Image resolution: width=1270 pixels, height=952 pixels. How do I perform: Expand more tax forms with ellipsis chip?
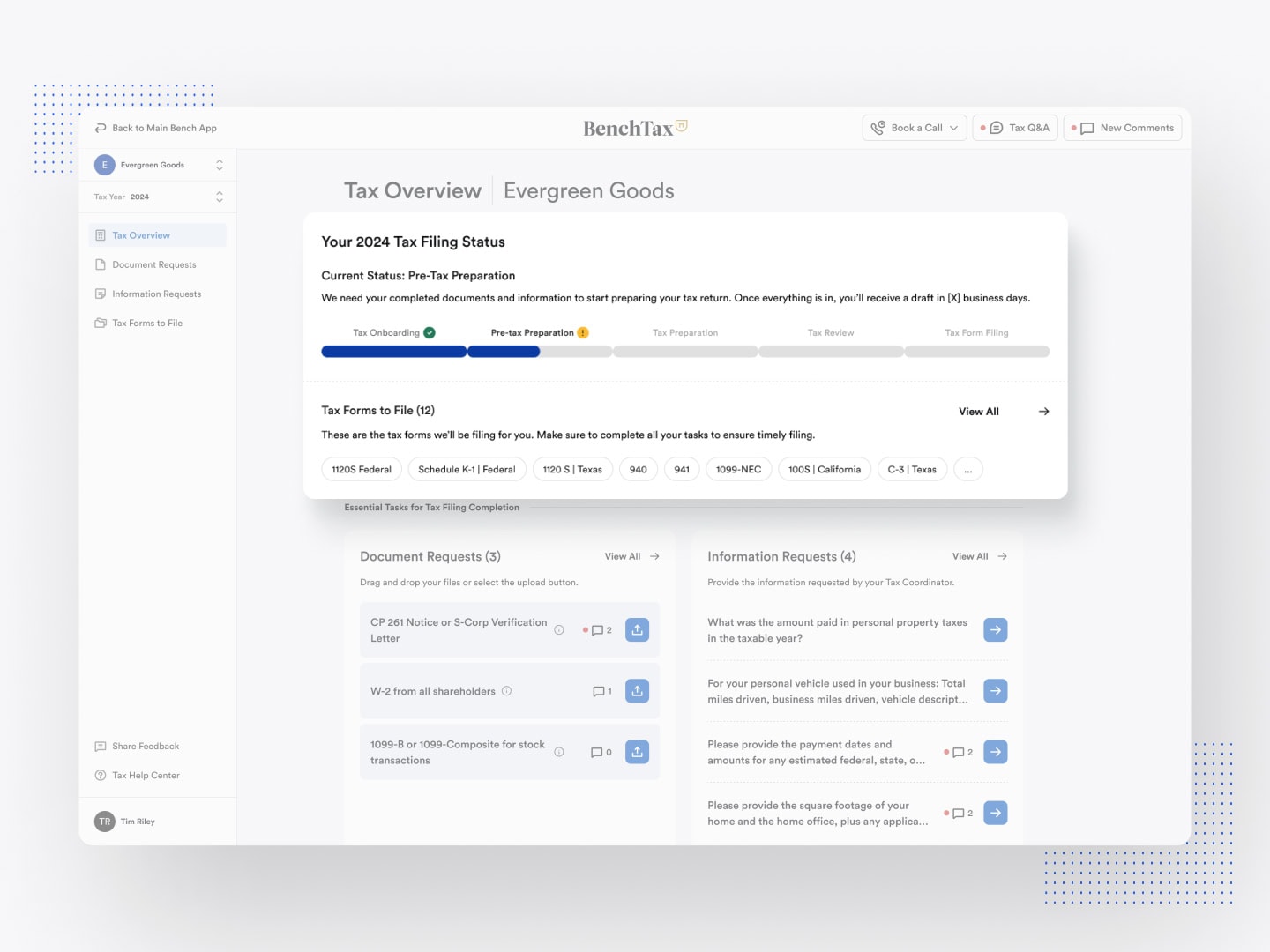coord(967,470)
